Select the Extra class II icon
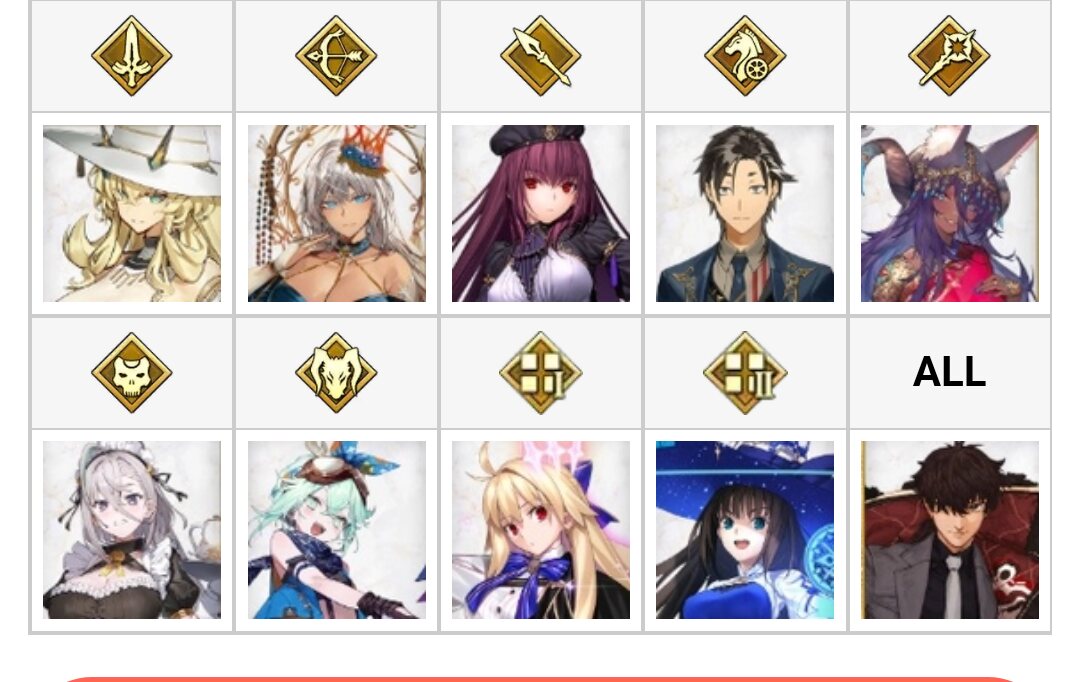The width and height of the screenshot is (1080, 682). point(745,373)
